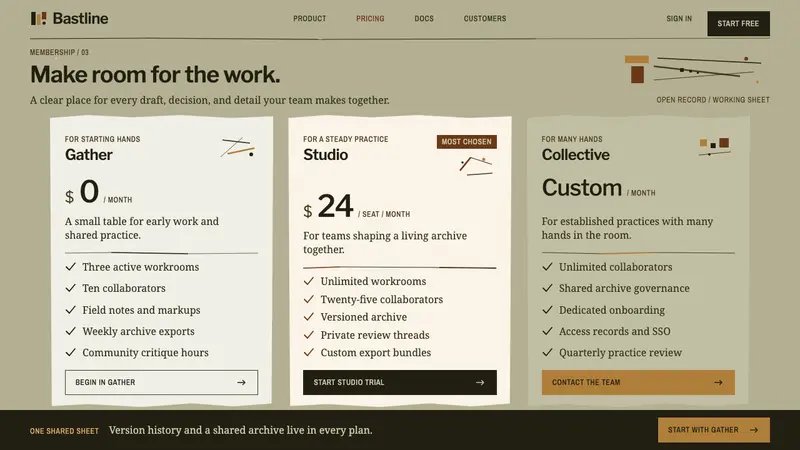Screen dimensions: 800x450
Task: Click the checkmark beside Three active workrooms
Action: click(x=70, y=267)
